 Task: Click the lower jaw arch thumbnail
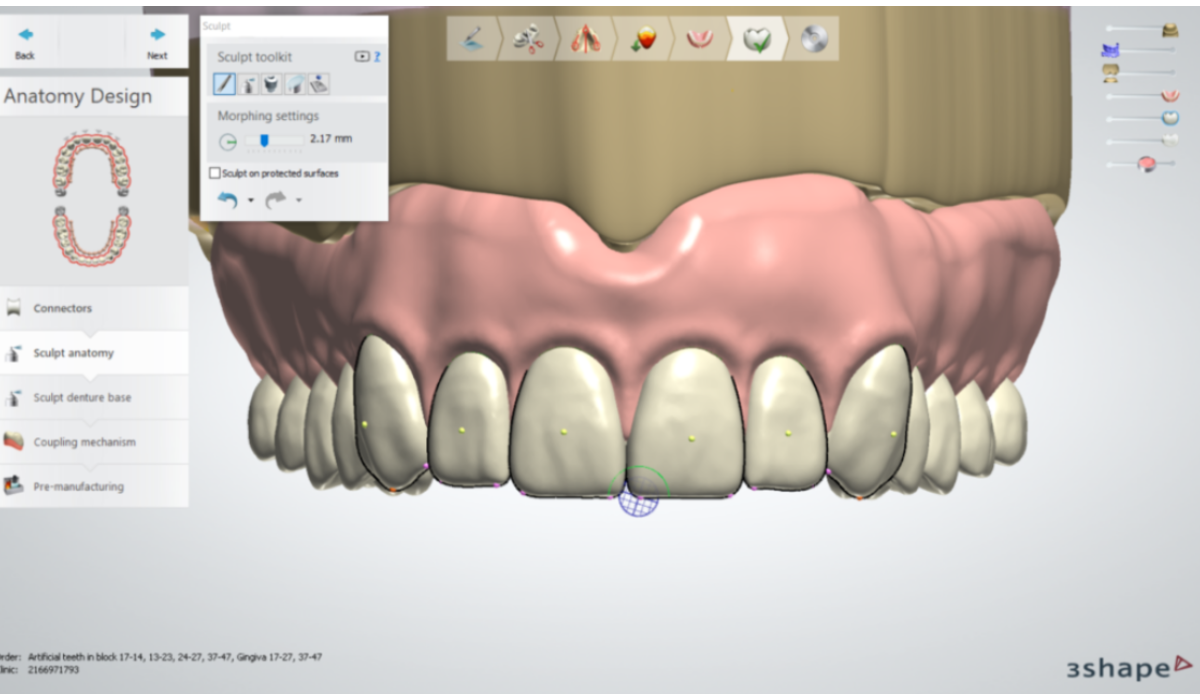coord(92,236)
